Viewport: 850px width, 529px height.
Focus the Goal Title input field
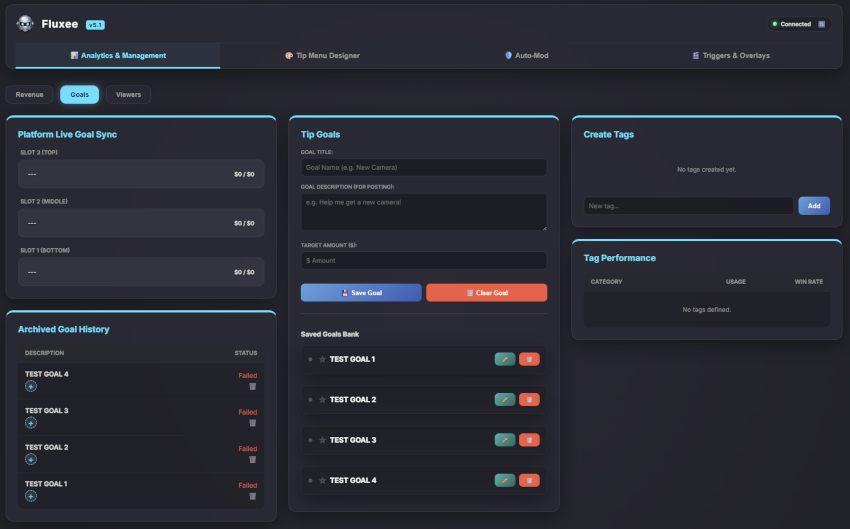[x=423, y=167]
